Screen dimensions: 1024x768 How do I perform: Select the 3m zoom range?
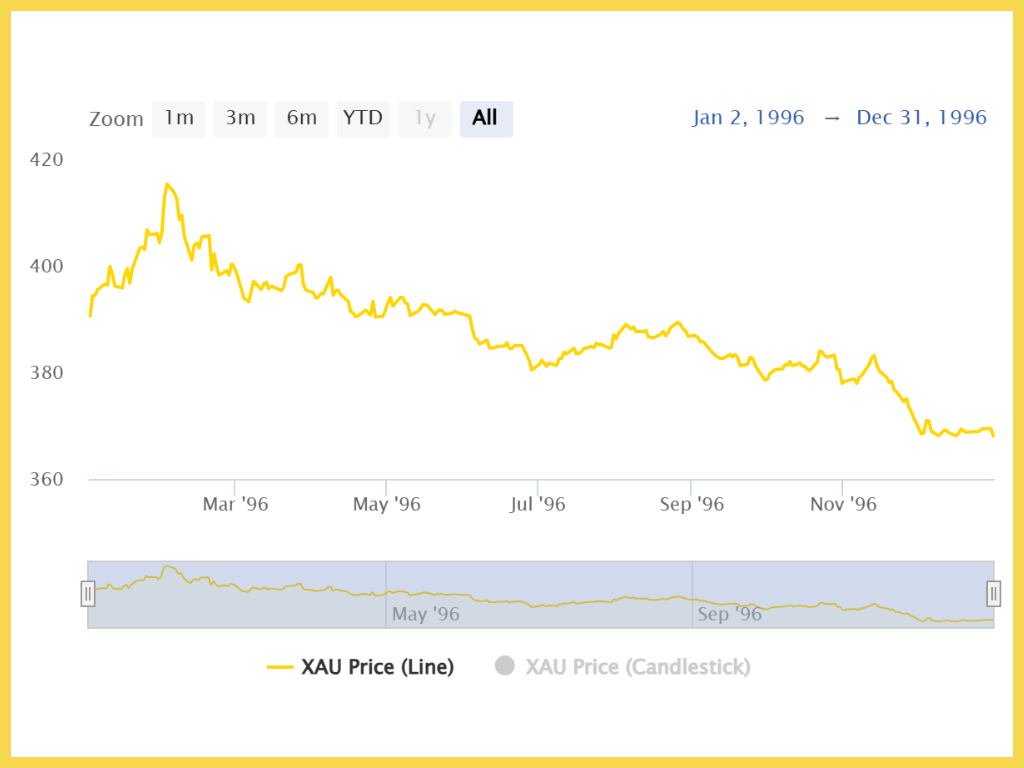coord(240,119)
